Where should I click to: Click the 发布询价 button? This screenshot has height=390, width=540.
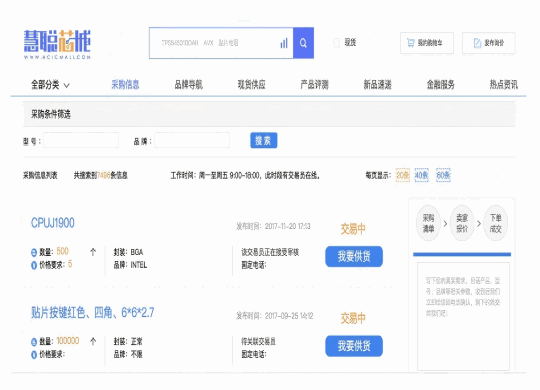point(489,43)
